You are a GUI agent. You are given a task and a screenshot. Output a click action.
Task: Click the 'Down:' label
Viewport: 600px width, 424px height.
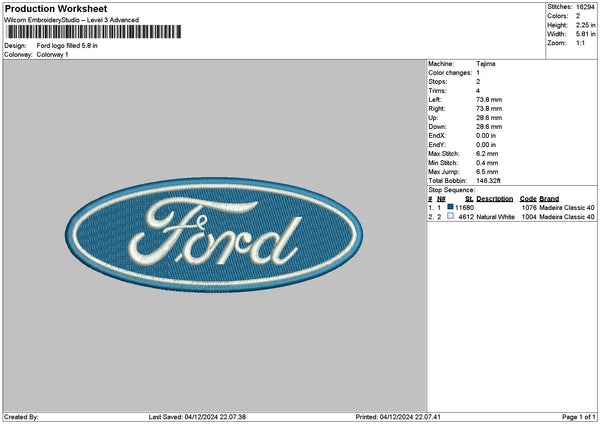437,127
